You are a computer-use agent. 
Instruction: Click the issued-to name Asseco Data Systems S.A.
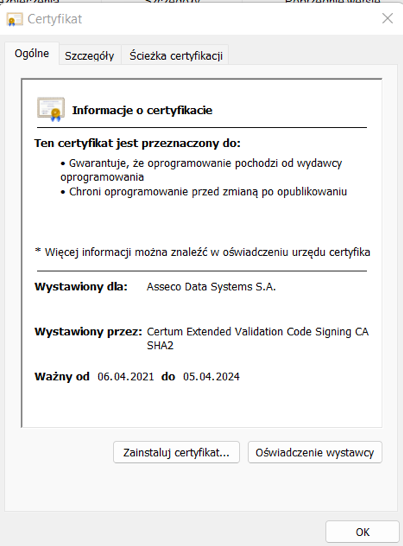click(x=211, y=287)
